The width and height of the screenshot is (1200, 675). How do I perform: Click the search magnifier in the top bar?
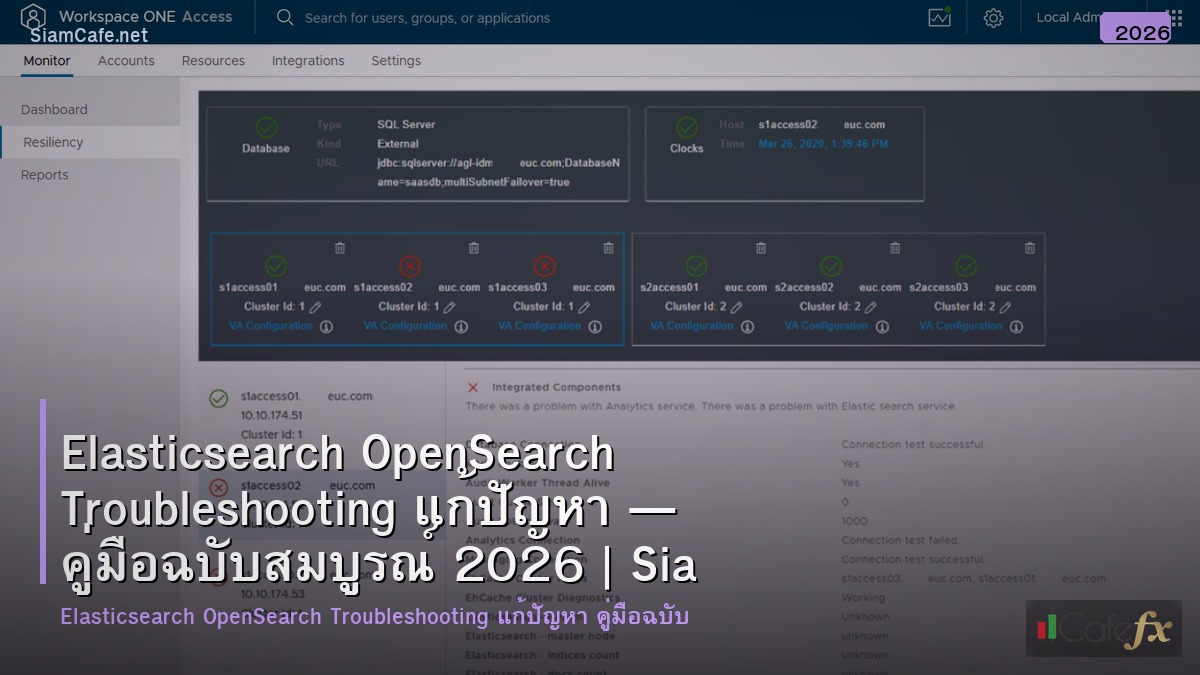tap(285, 18)
